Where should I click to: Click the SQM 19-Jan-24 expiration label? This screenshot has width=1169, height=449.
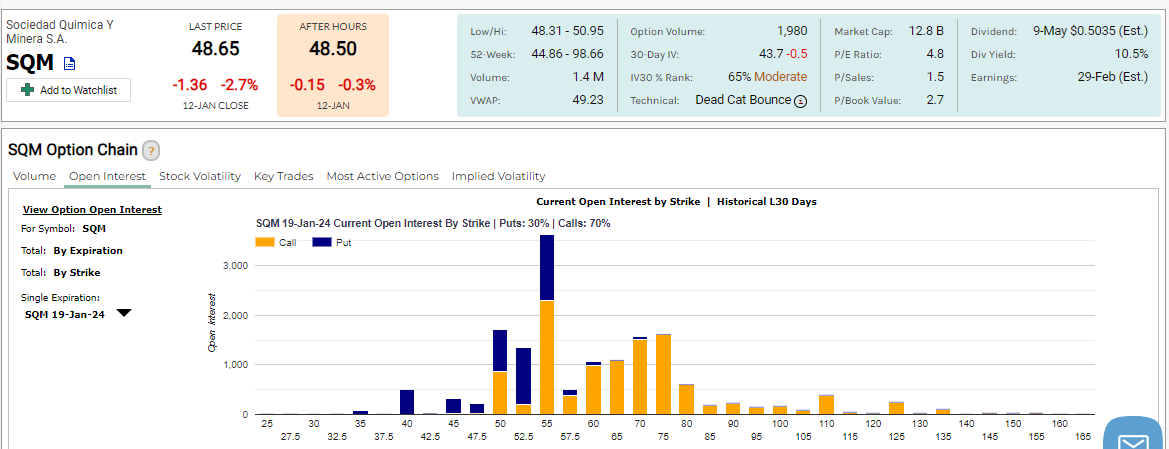(65, 315)
